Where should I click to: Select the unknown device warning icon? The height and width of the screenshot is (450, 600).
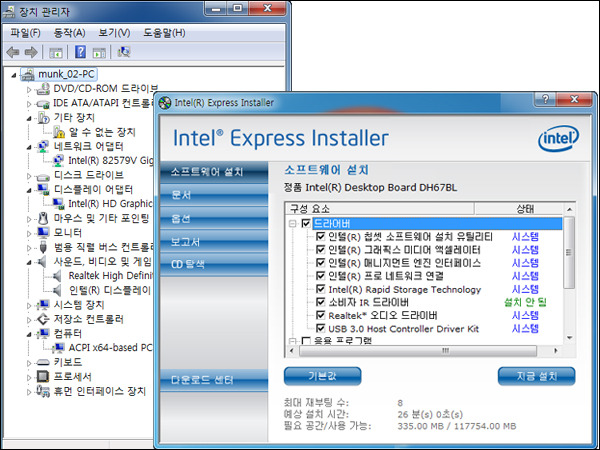(59, 132)
